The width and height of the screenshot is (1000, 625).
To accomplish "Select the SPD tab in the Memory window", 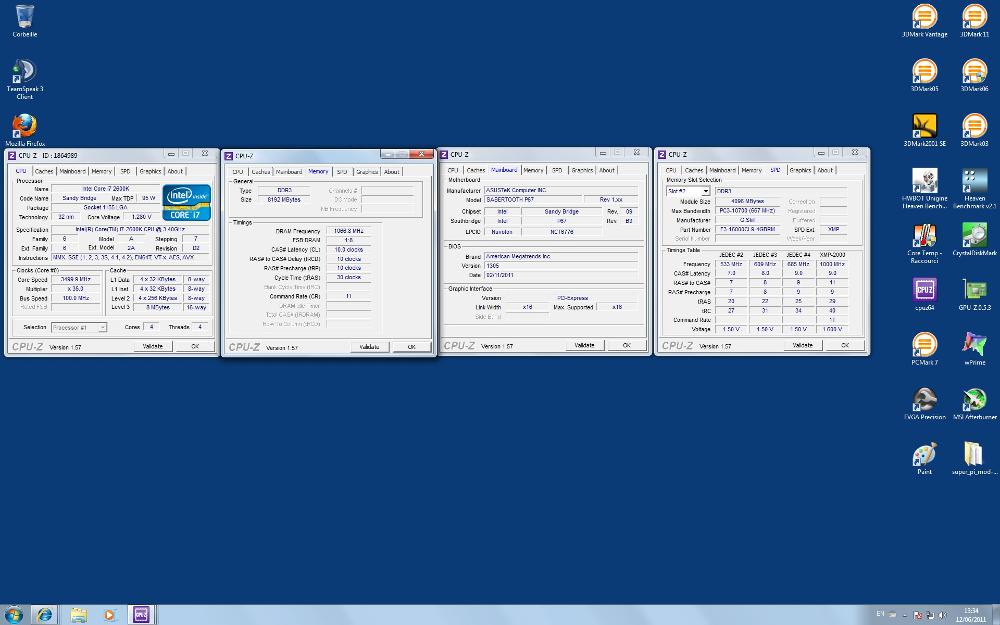I will pyautogui.click(x=342, y=172).
